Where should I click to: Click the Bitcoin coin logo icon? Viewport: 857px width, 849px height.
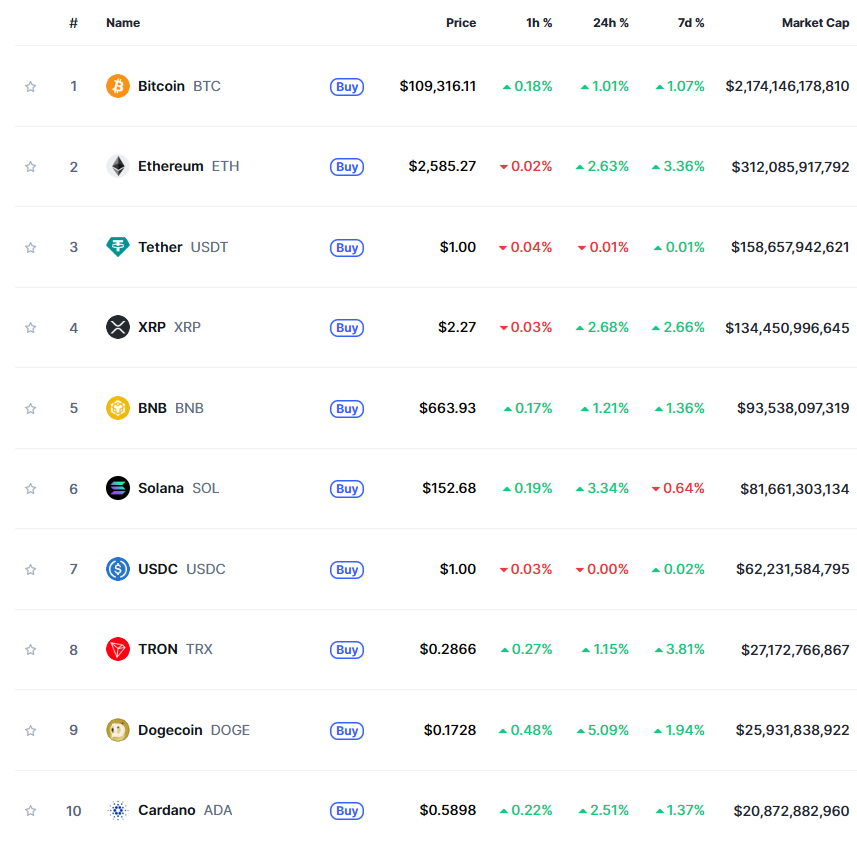[x=118, y=86]
